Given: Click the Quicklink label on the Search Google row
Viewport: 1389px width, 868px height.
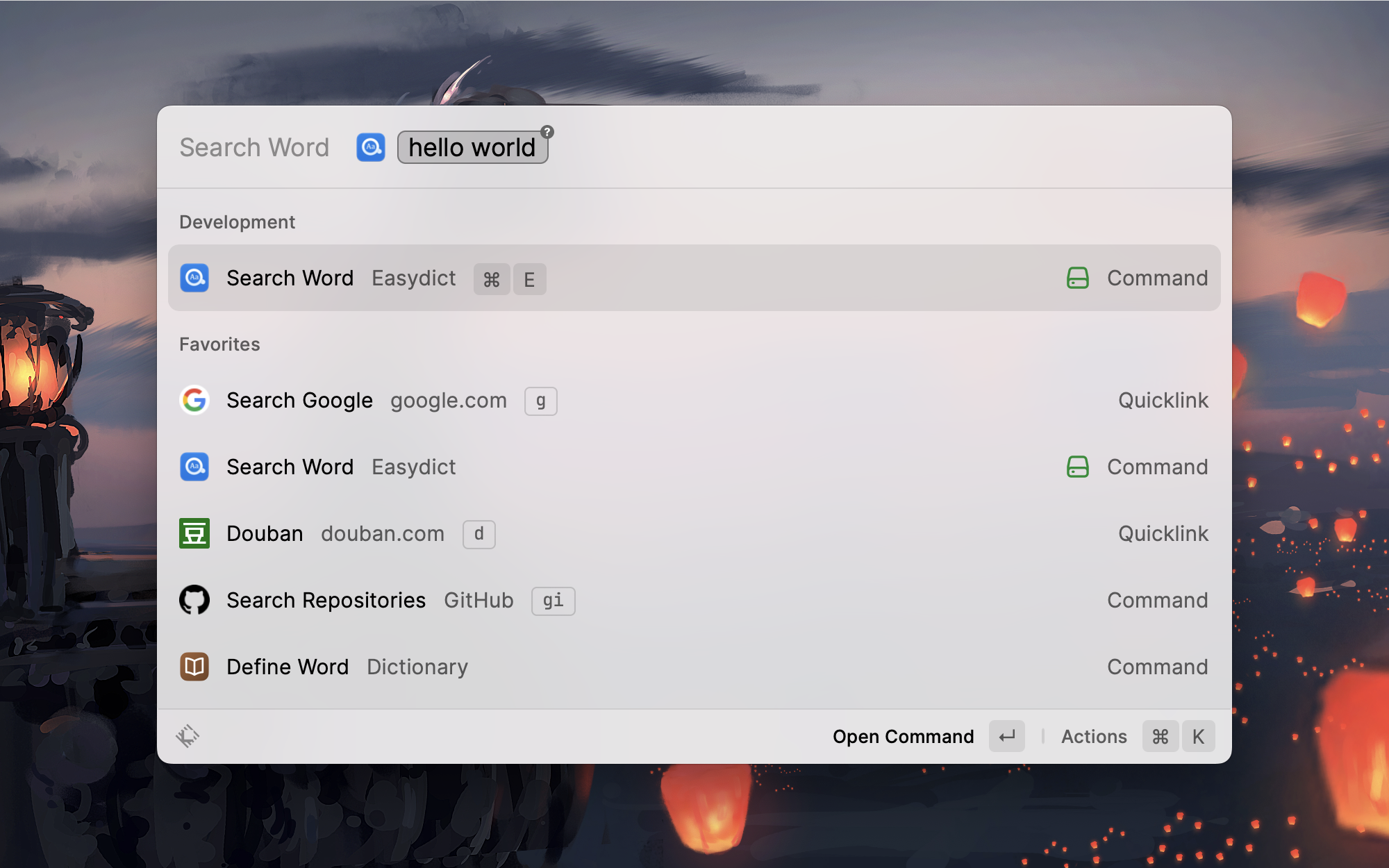Looking at the screenshot, I should [1163, 400].
